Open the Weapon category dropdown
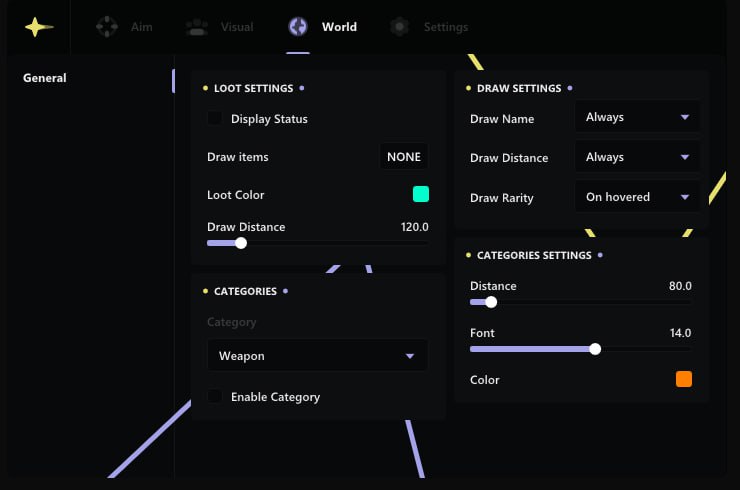740x490 pixels. tap(317, 356)
